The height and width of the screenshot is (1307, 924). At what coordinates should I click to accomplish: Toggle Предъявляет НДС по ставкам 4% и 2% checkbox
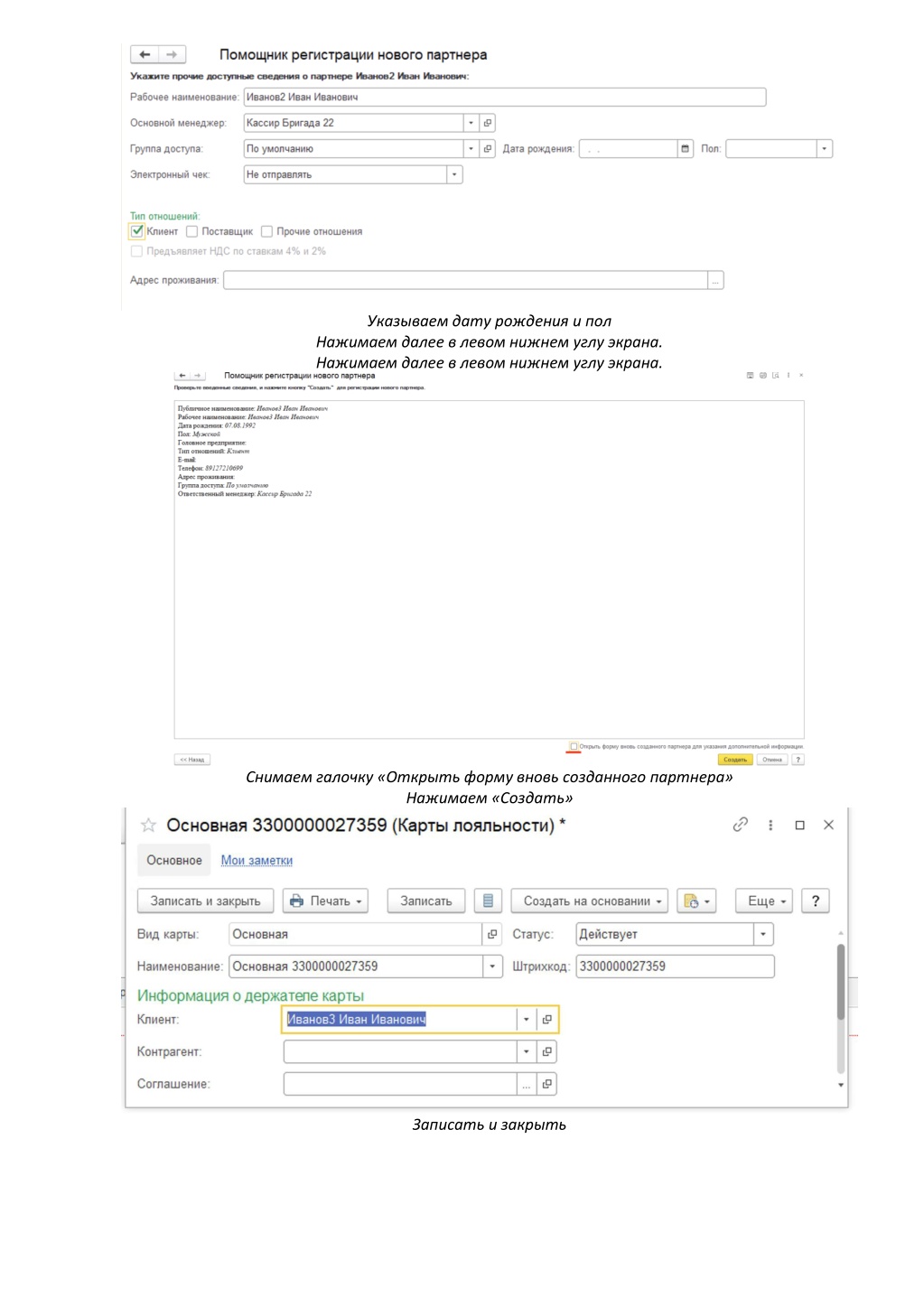click(136, 251)
